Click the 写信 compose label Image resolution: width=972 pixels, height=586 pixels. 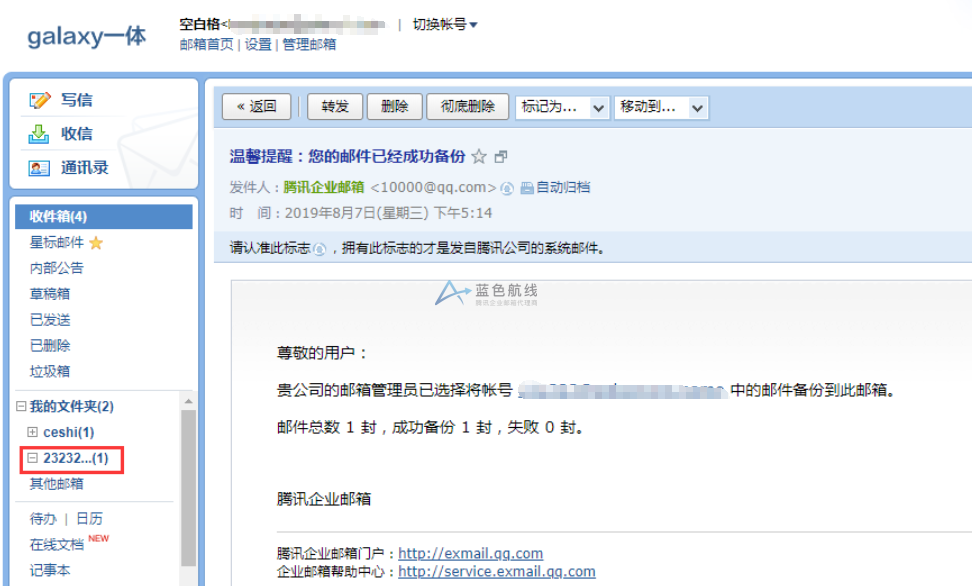(76, 100)
